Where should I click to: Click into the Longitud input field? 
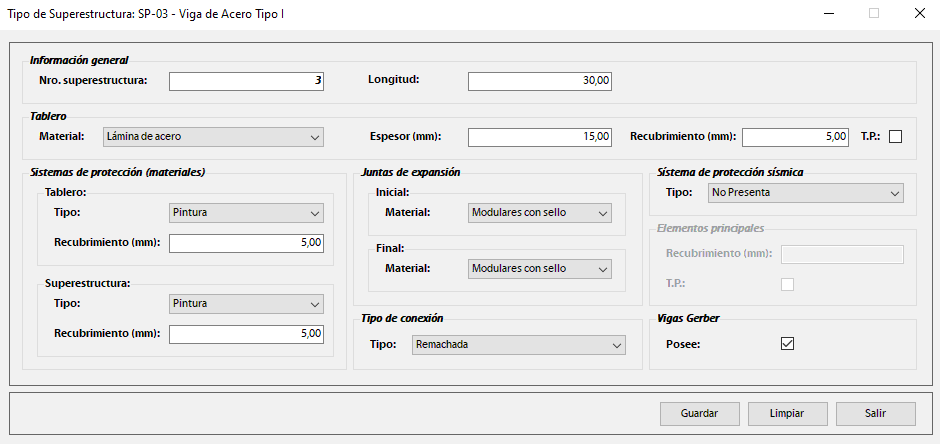coord(539,81)
